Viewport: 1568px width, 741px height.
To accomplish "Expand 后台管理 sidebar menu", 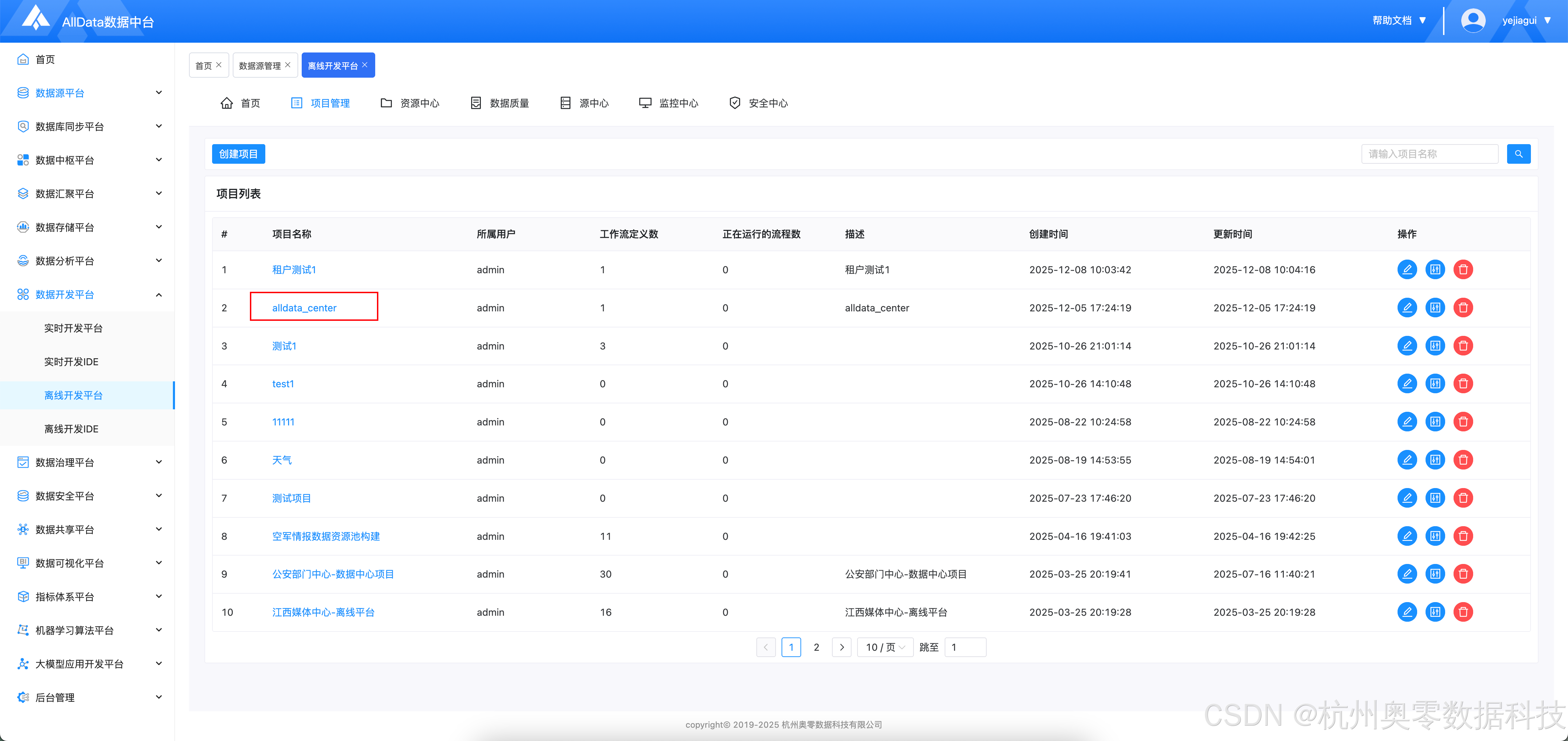I will [x=87, y=697].
